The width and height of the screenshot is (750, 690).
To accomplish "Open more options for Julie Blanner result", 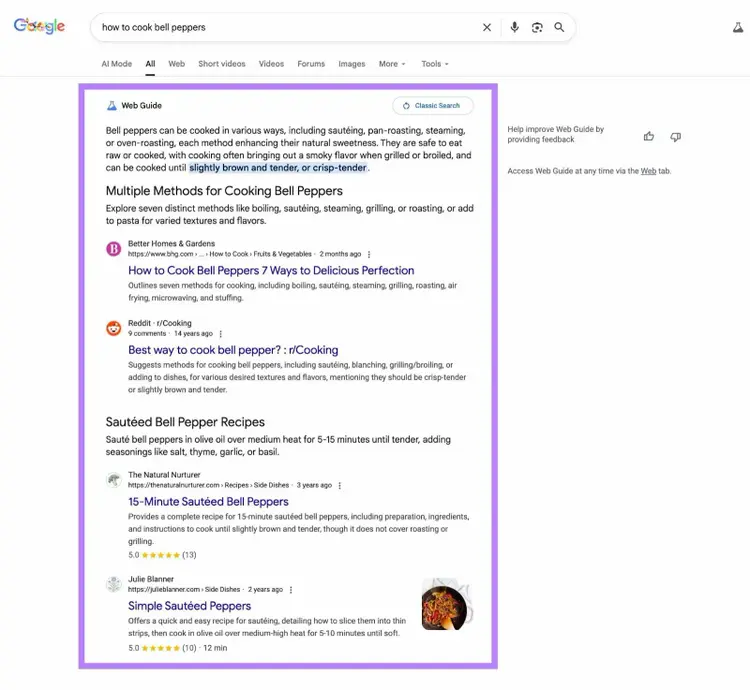I will click(x=291, y=590).
